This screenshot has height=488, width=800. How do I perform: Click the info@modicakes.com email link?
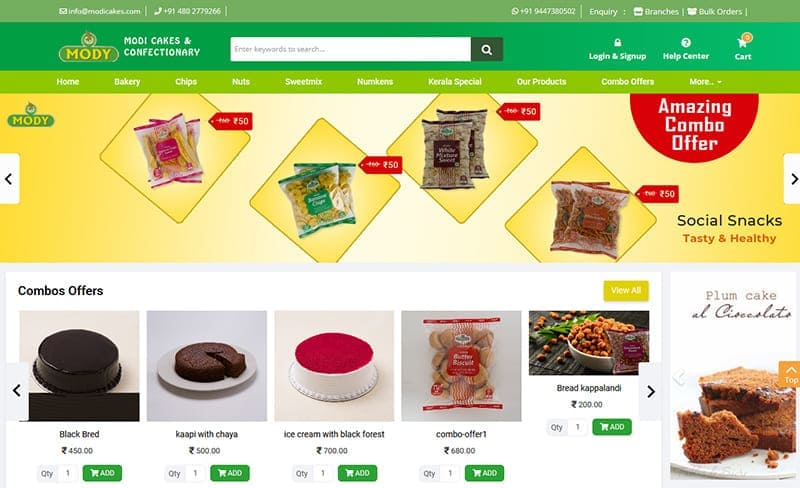[100, 11]
